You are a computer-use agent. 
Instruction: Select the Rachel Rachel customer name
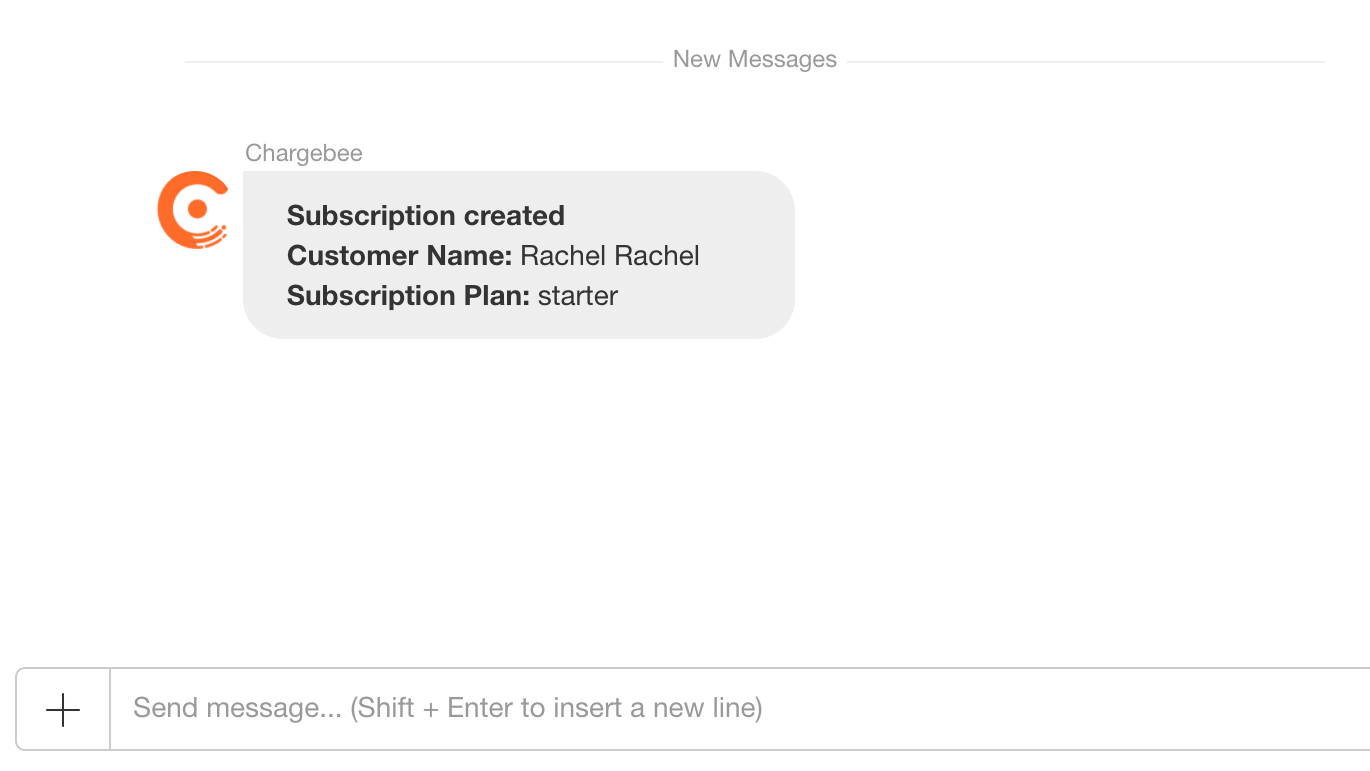pyautogui.click(x=609, y=256)
